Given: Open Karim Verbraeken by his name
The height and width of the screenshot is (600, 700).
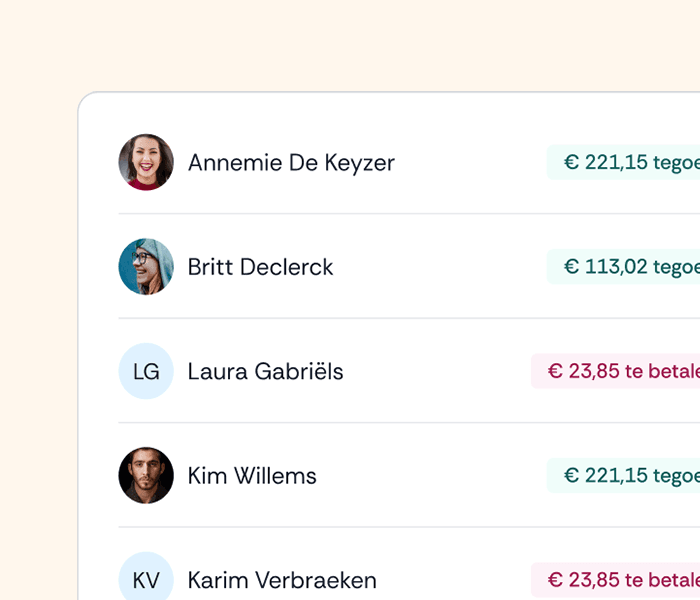Looking at the screenshot, I should [282, 579].
